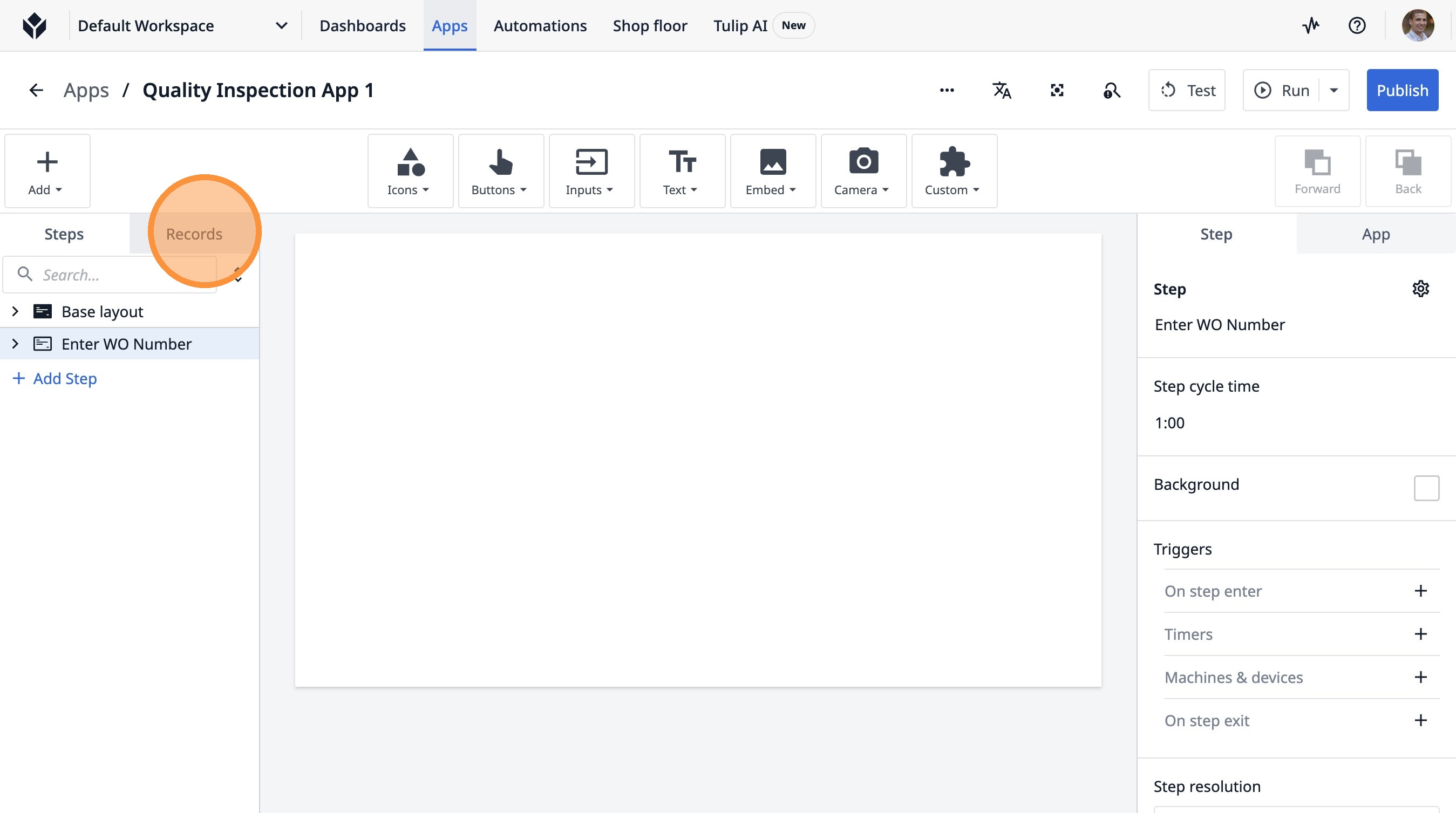Click the focus frame icon
The height and width of the screenshot is (813, 1456).
coord(1057,91)
